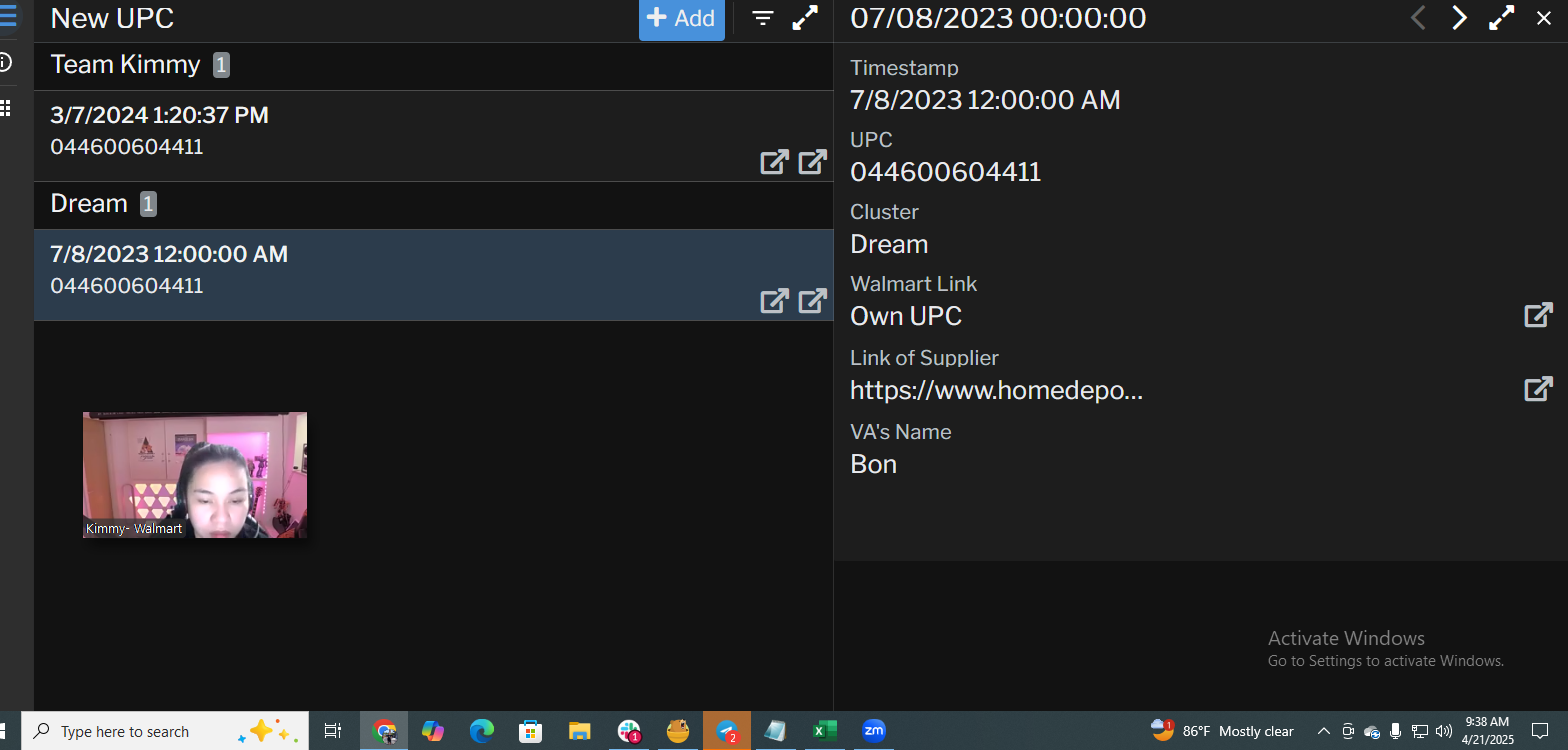Go to the next record arrow
This screenshot has height=750, width=1568.
tap(1459, 18)
